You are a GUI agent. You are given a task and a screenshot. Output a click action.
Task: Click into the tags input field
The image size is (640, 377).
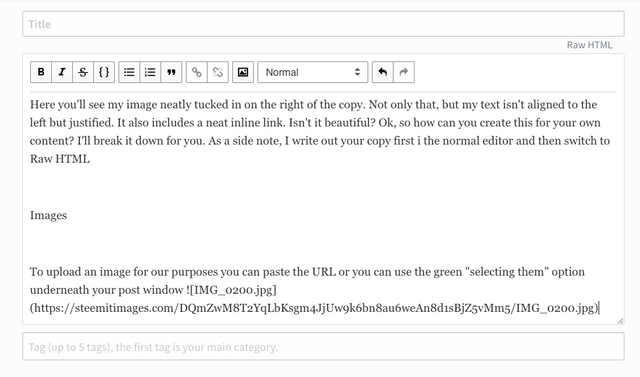[x=323, y=347]
